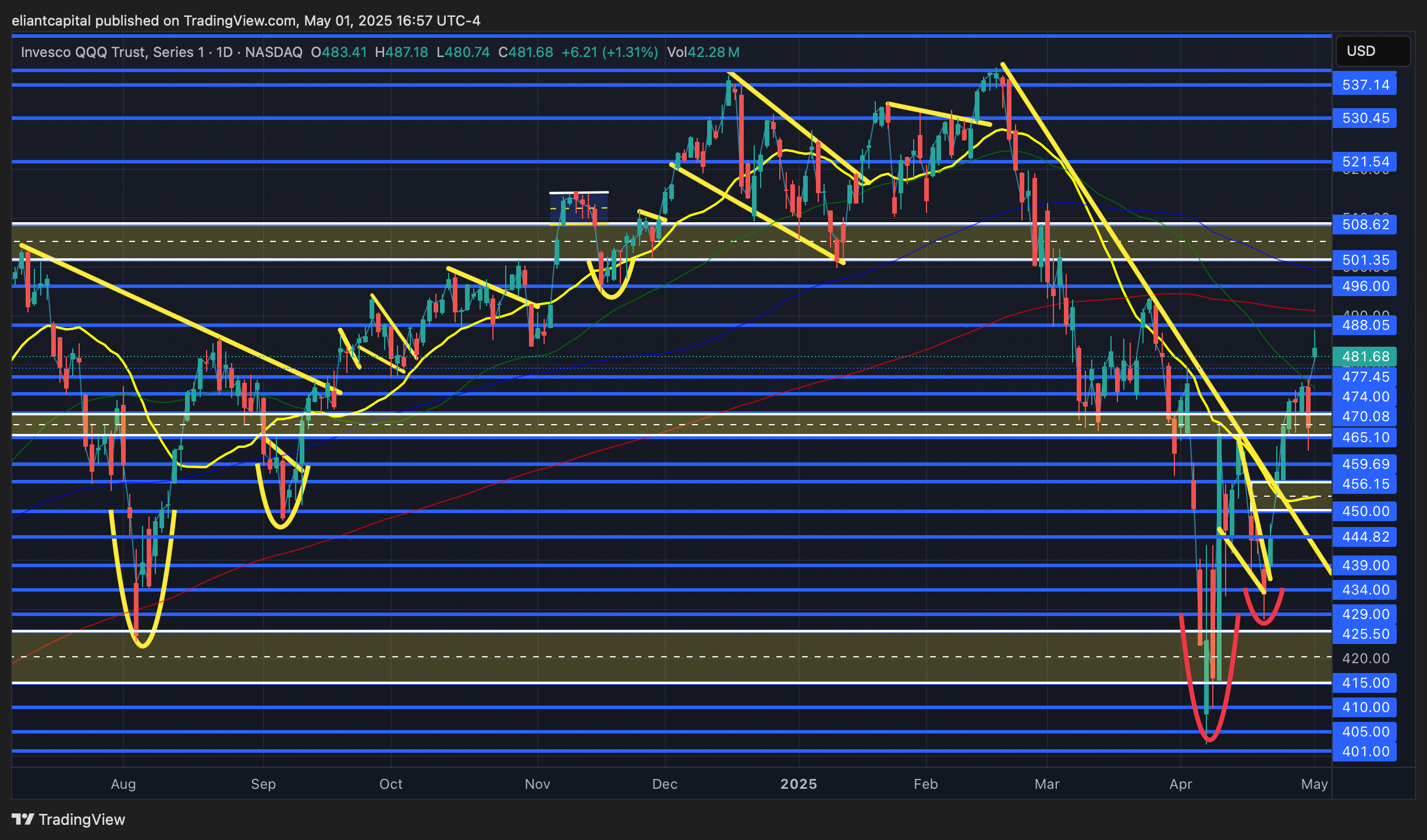Click the 537.14 price level label
The width and height of the screenshot is (1427, 840).
pos(1365,85)
